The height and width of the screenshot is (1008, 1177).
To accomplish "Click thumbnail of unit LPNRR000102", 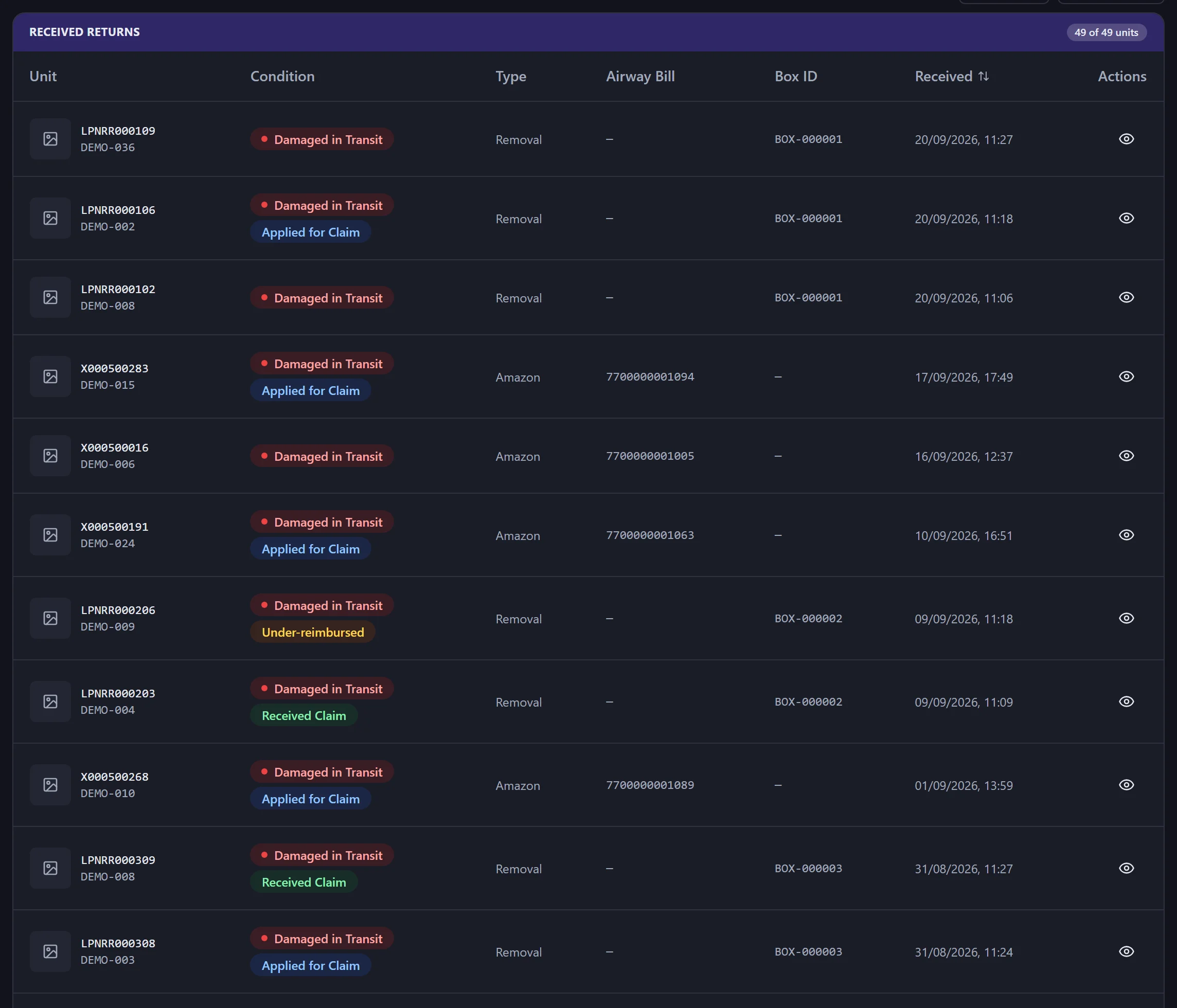I will [50, 298].
